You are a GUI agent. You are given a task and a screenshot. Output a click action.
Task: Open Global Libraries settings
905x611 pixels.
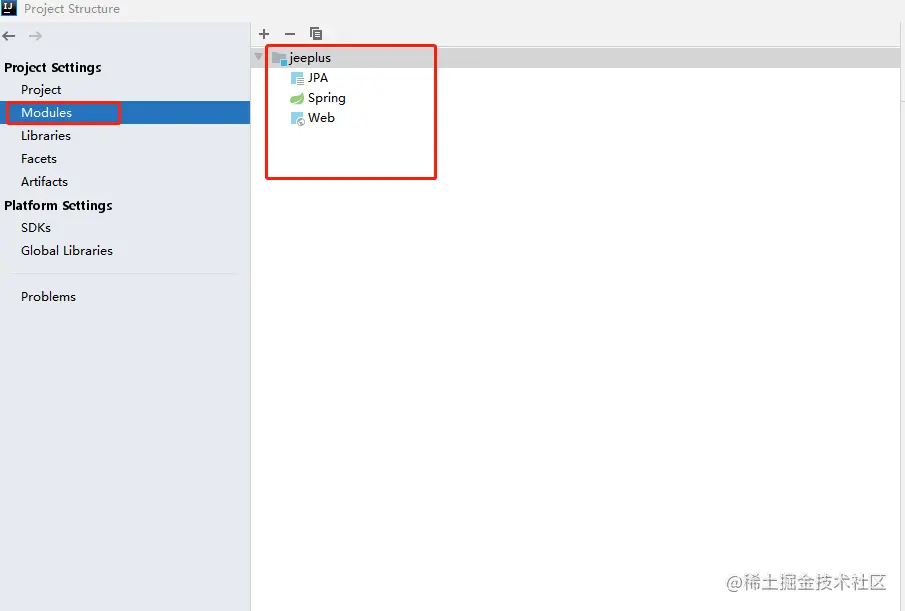tap(67, 250)
